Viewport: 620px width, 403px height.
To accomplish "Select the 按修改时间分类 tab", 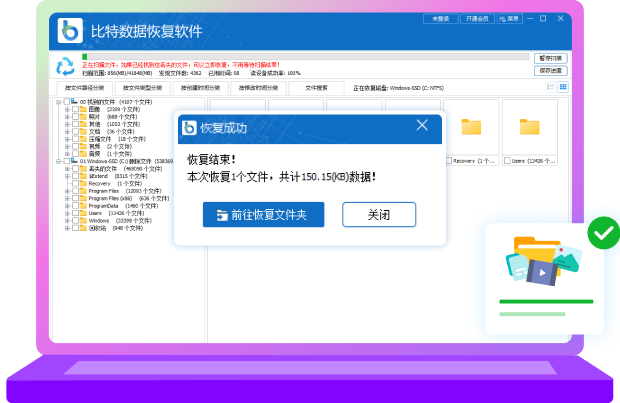I will pyautogui.click(x=259, y=88).
